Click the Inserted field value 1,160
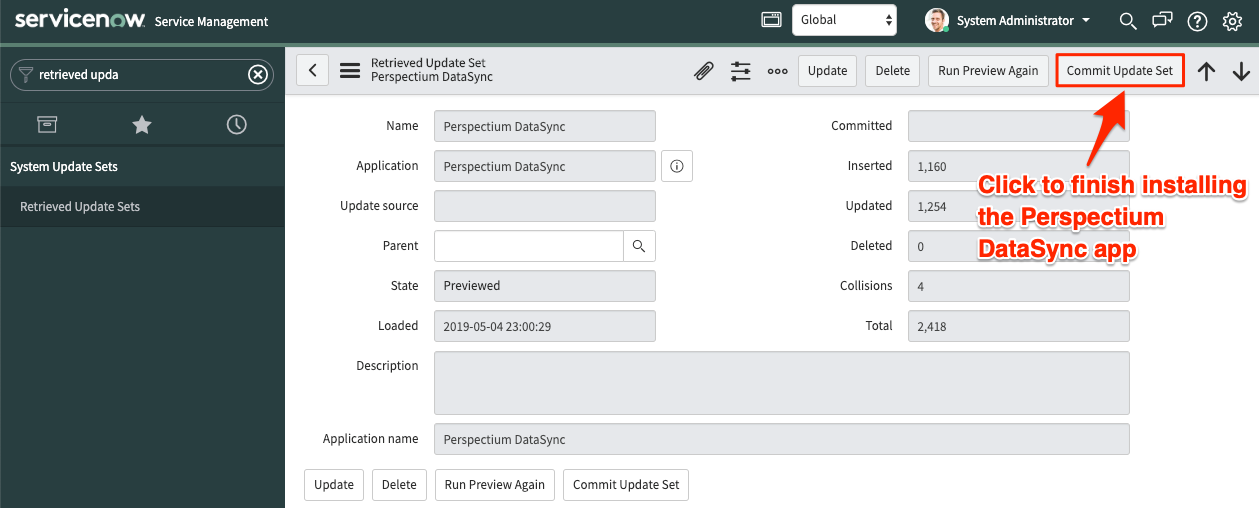1259x508 pixels. click(1019, 166)
